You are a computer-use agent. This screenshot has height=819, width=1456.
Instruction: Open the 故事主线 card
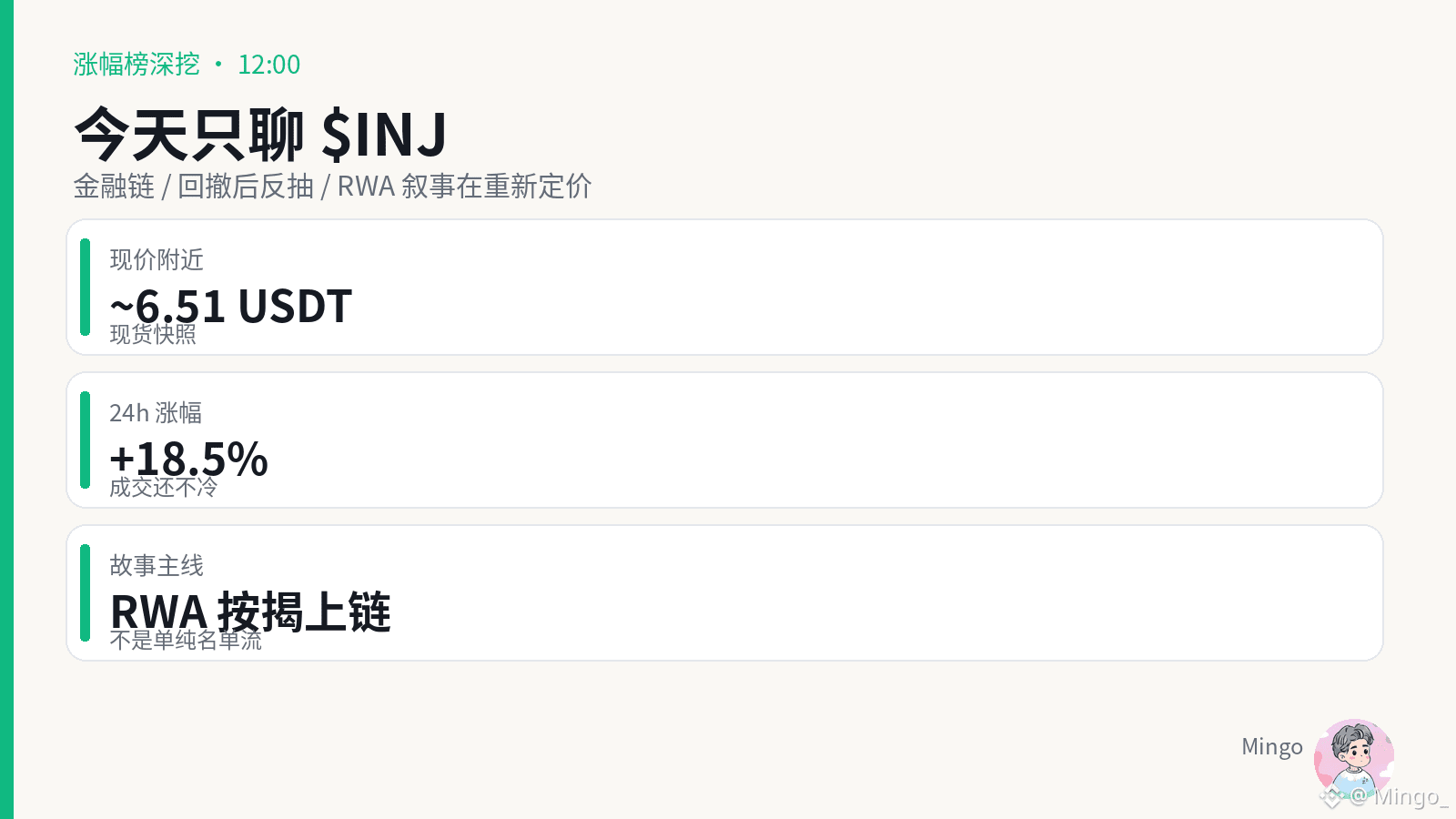pyautogui.click(x=724, y=593)
